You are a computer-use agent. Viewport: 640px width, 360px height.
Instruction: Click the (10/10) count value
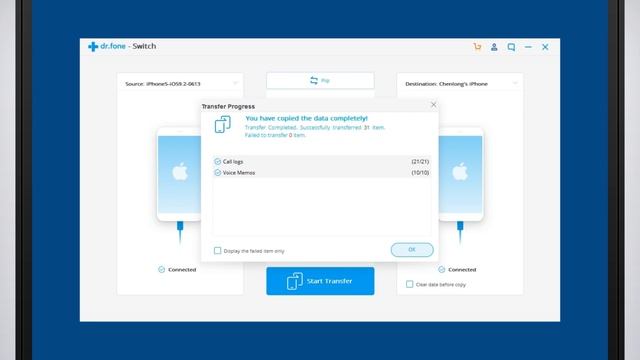click(420, 173)
